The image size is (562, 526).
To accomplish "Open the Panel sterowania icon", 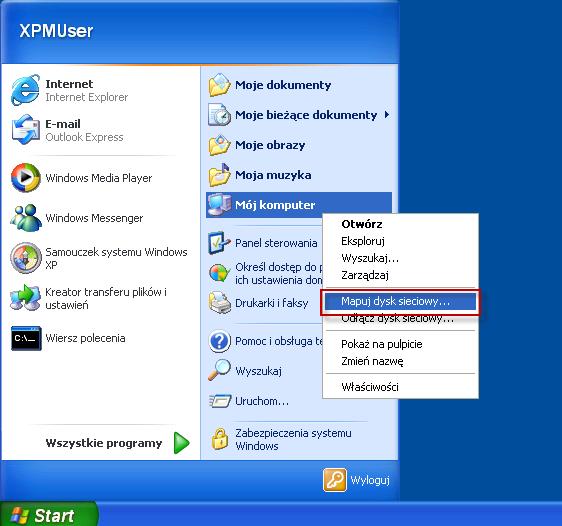I will click(x=219, y=243).
